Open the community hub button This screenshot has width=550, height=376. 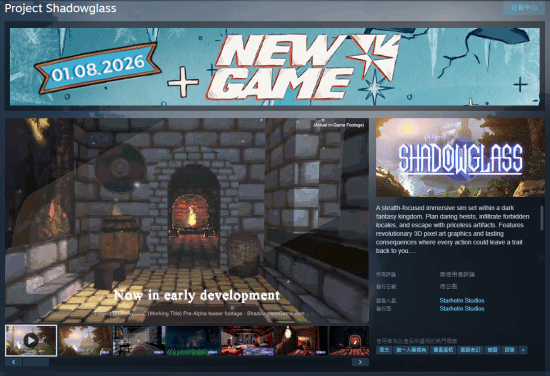[x=524, y=8]
